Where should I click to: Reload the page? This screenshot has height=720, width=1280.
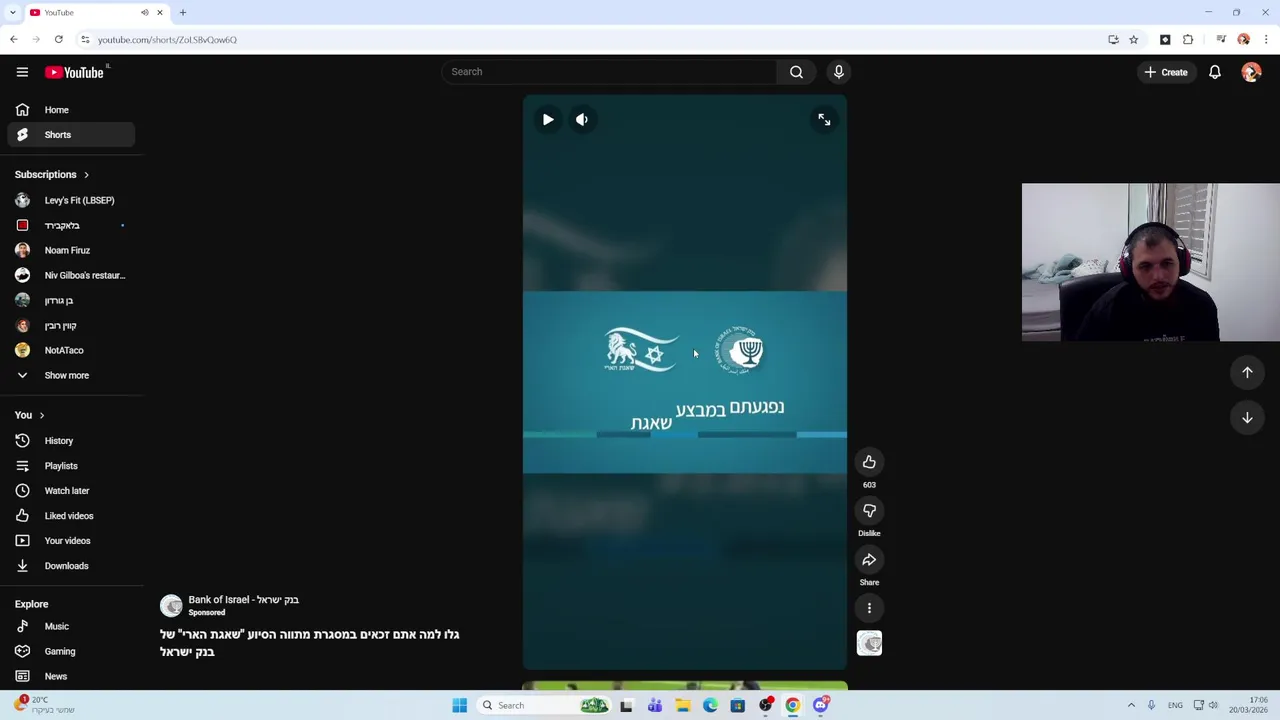point(59,40)
